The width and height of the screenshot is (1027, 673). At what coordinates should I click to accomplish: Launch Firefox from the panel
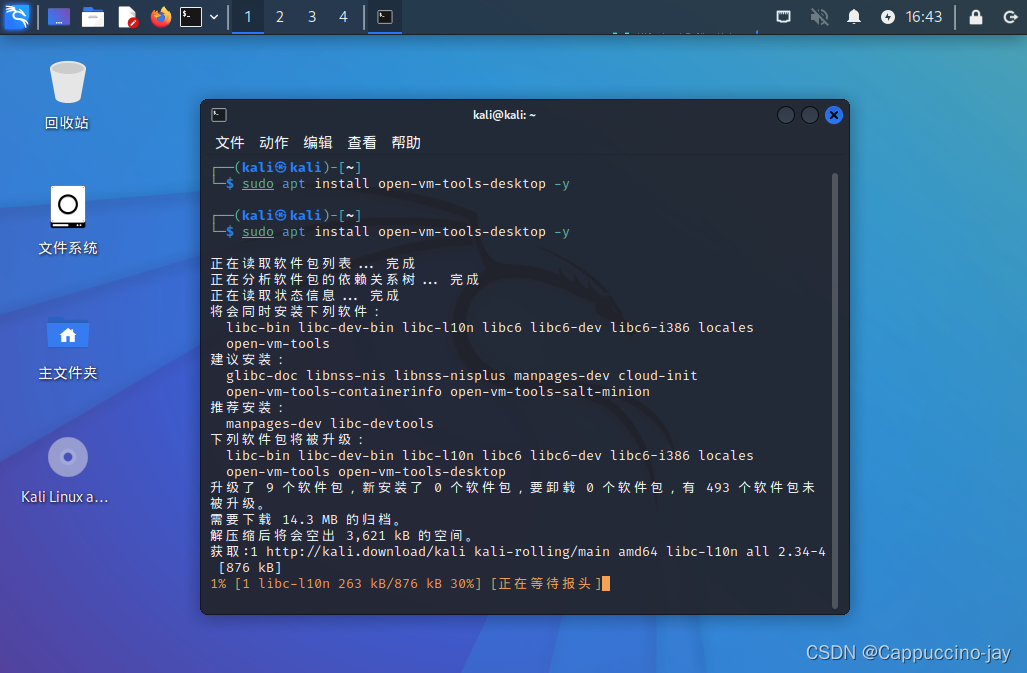tap(160, 17)
